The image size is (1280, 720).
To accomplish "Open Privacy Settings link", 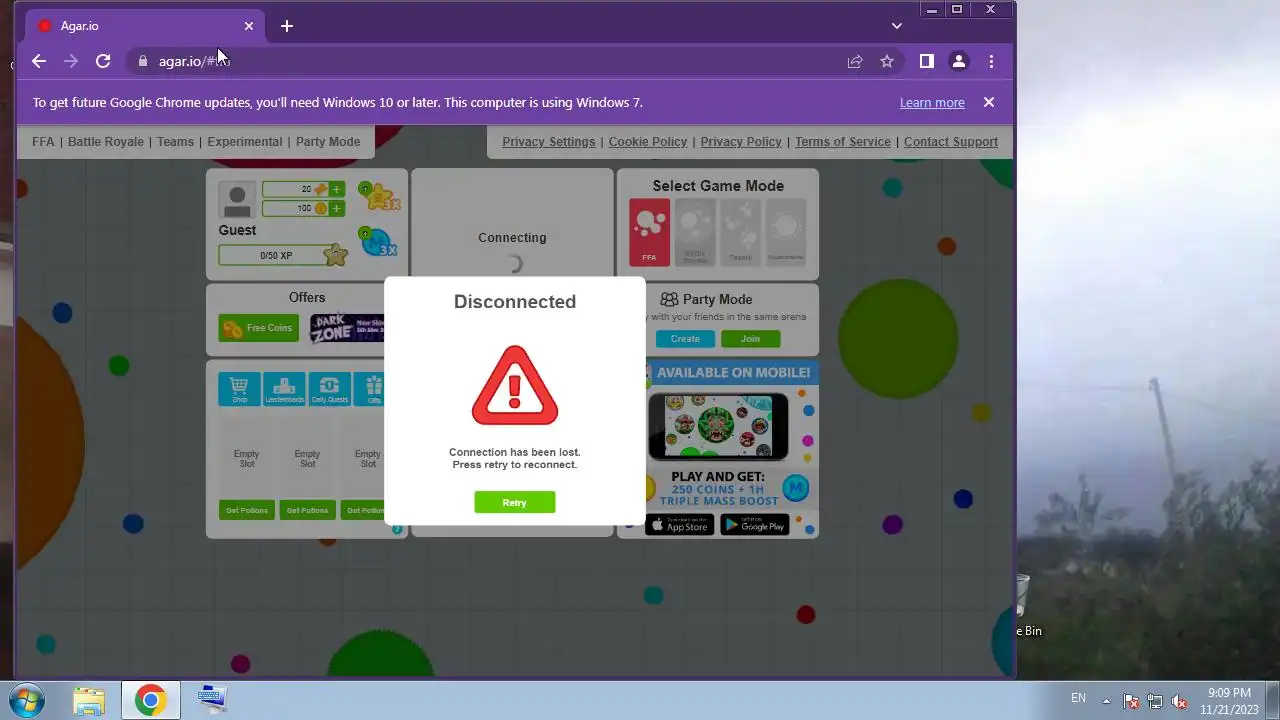I will click(x=549, y=141).
